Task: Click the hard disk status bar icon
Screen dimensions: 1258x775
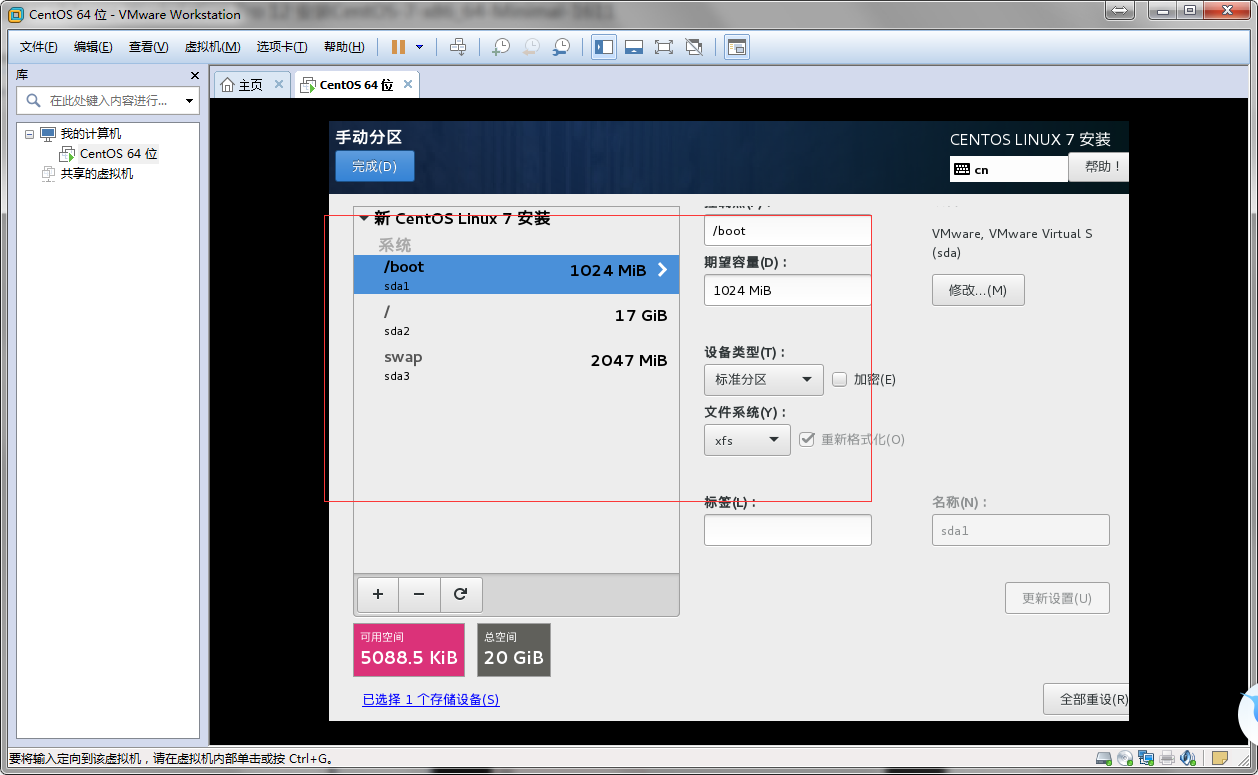Action: coord(1104,758)
